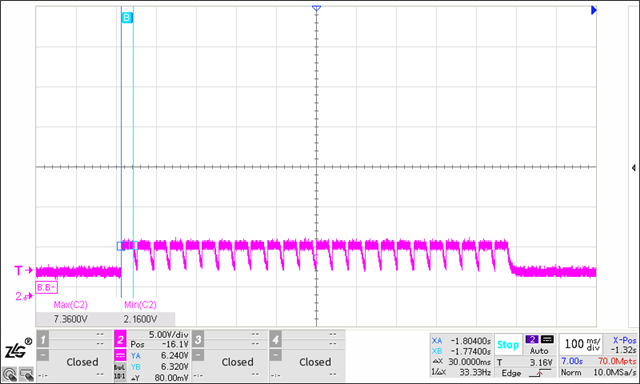Toggle channel 4 on via its number box
This screenshot has width=640, height=384.
[276, 339]
